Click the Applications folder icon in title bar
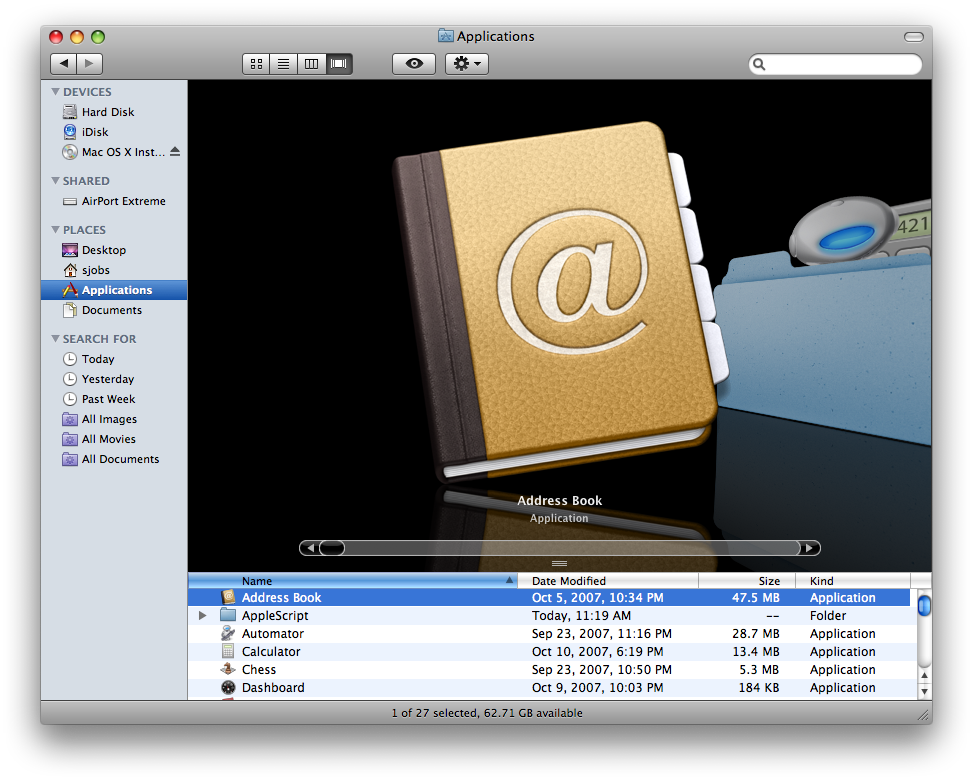Screen dimensions: 973x780 (446, 35)
